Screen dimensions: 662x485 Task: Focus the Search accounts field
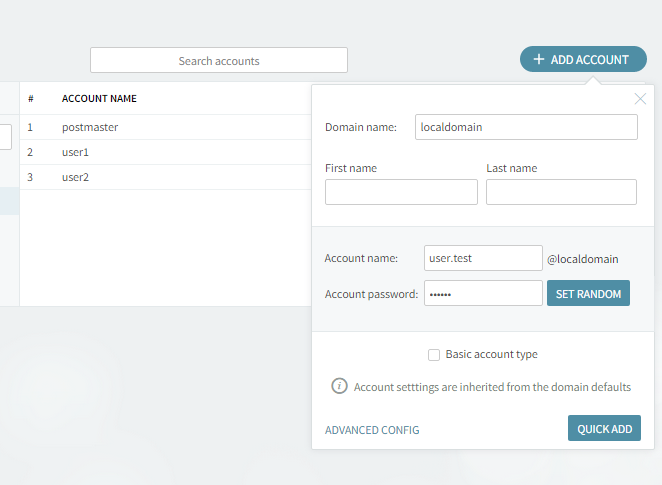219,61
